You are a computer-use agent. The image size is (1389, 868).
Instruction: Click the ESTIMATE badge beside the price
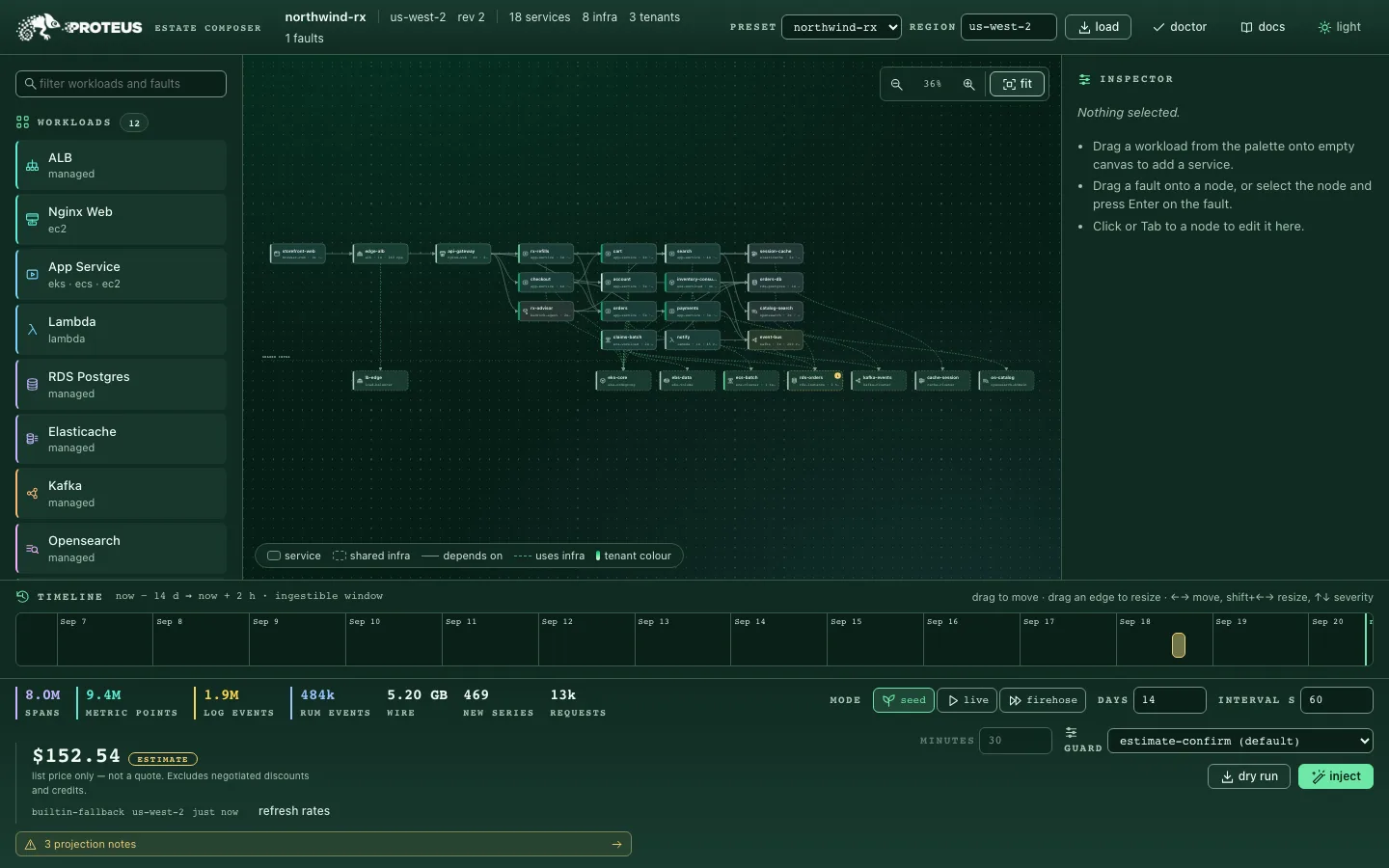163,759
